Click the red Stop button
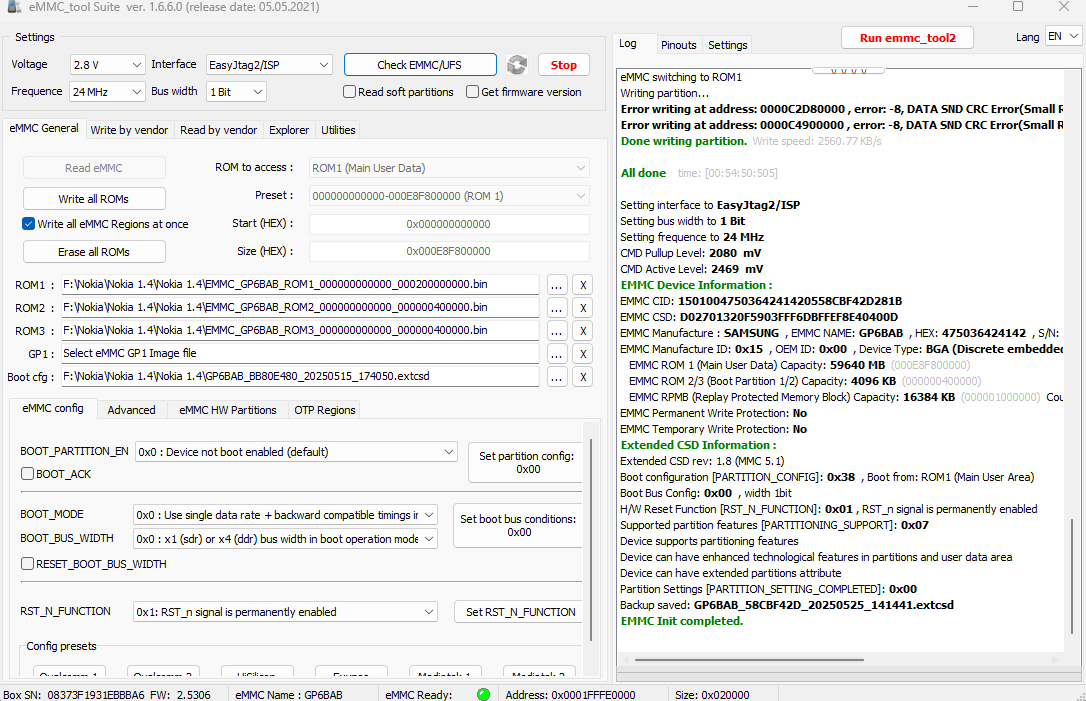 coord(564,64)
